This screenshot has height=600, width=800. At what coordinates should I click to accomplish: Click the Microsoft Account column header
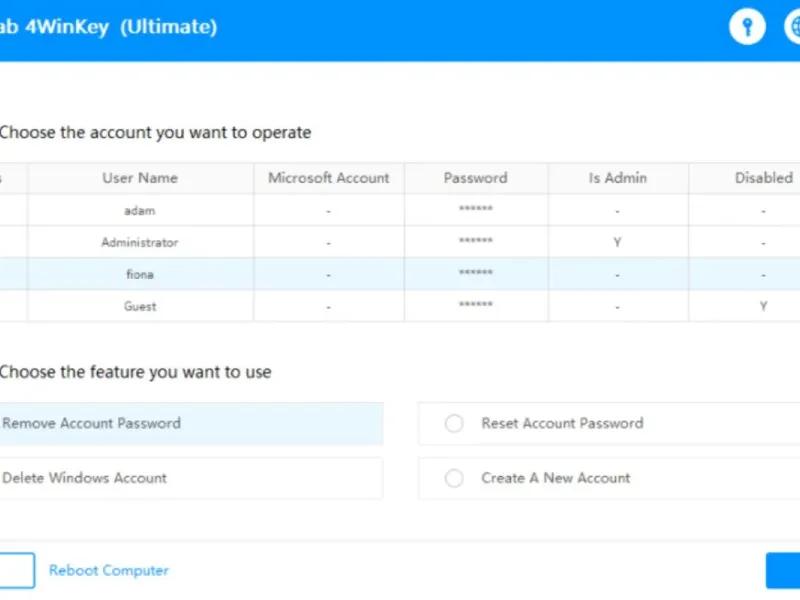[329, 178]
